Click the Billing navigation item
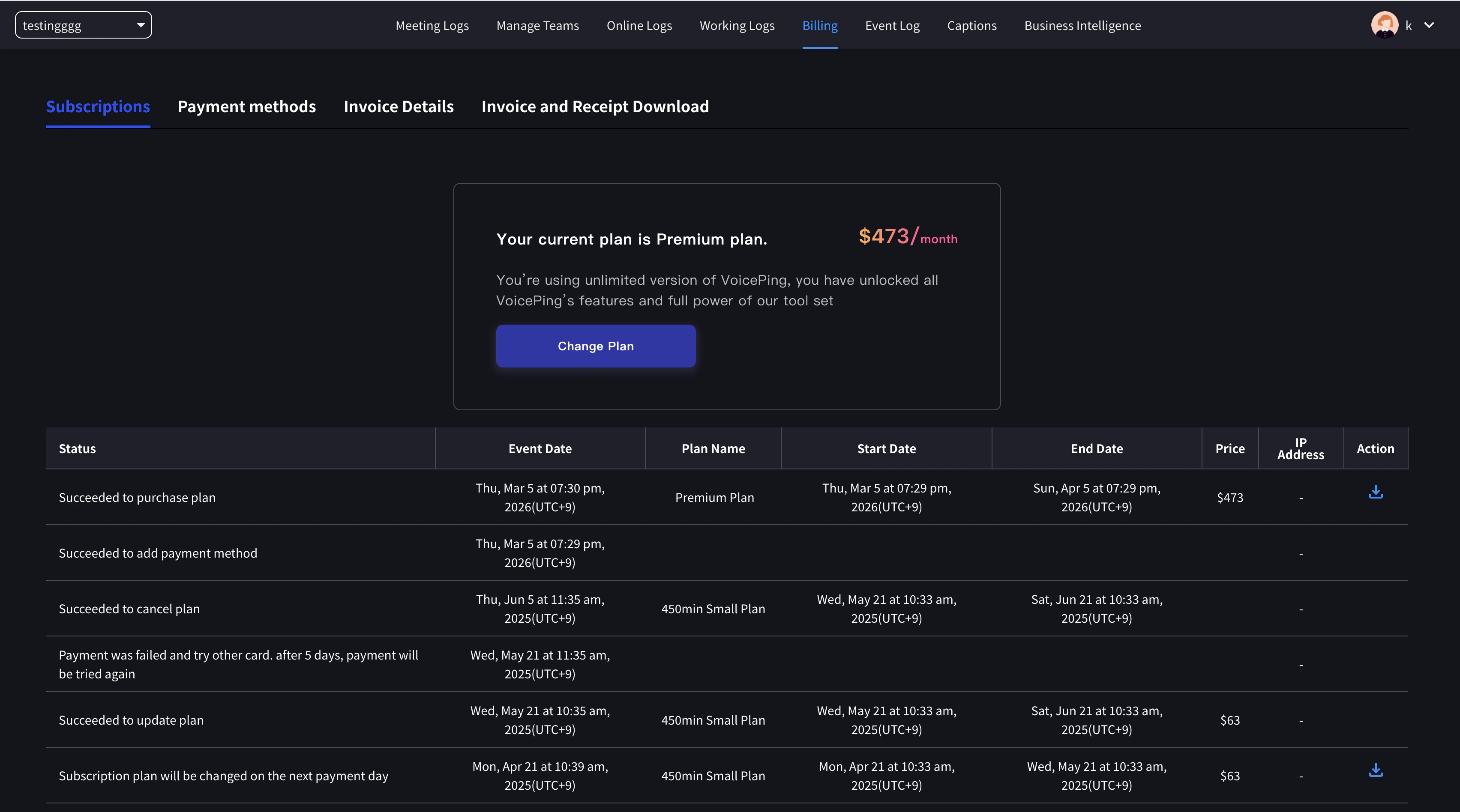Image resolution: width=1460 pixels, height=812 pixels. pyautogui.click(x=819, y=25)
